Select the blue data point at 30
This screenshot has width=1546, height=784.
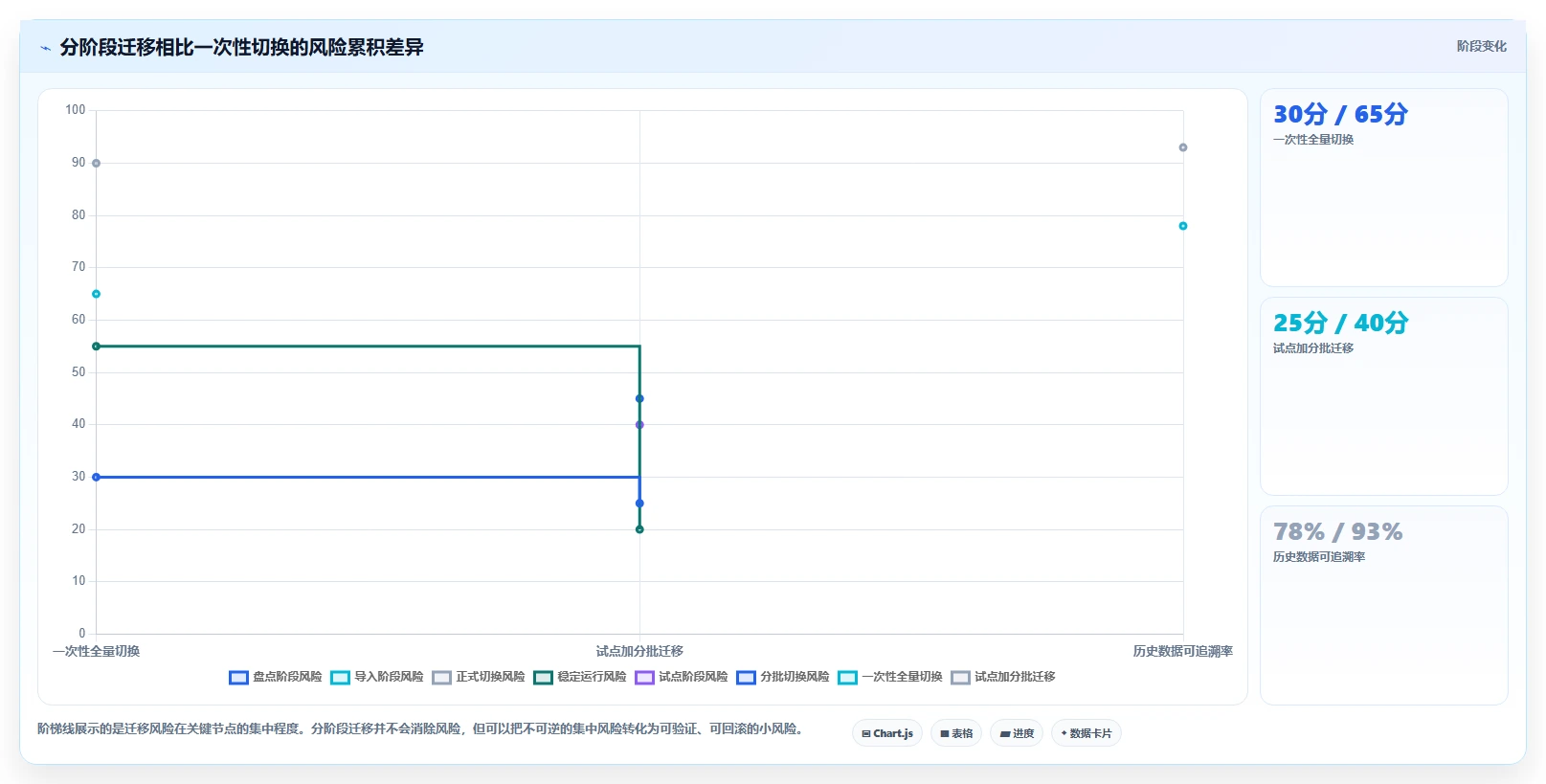(96, 477)
